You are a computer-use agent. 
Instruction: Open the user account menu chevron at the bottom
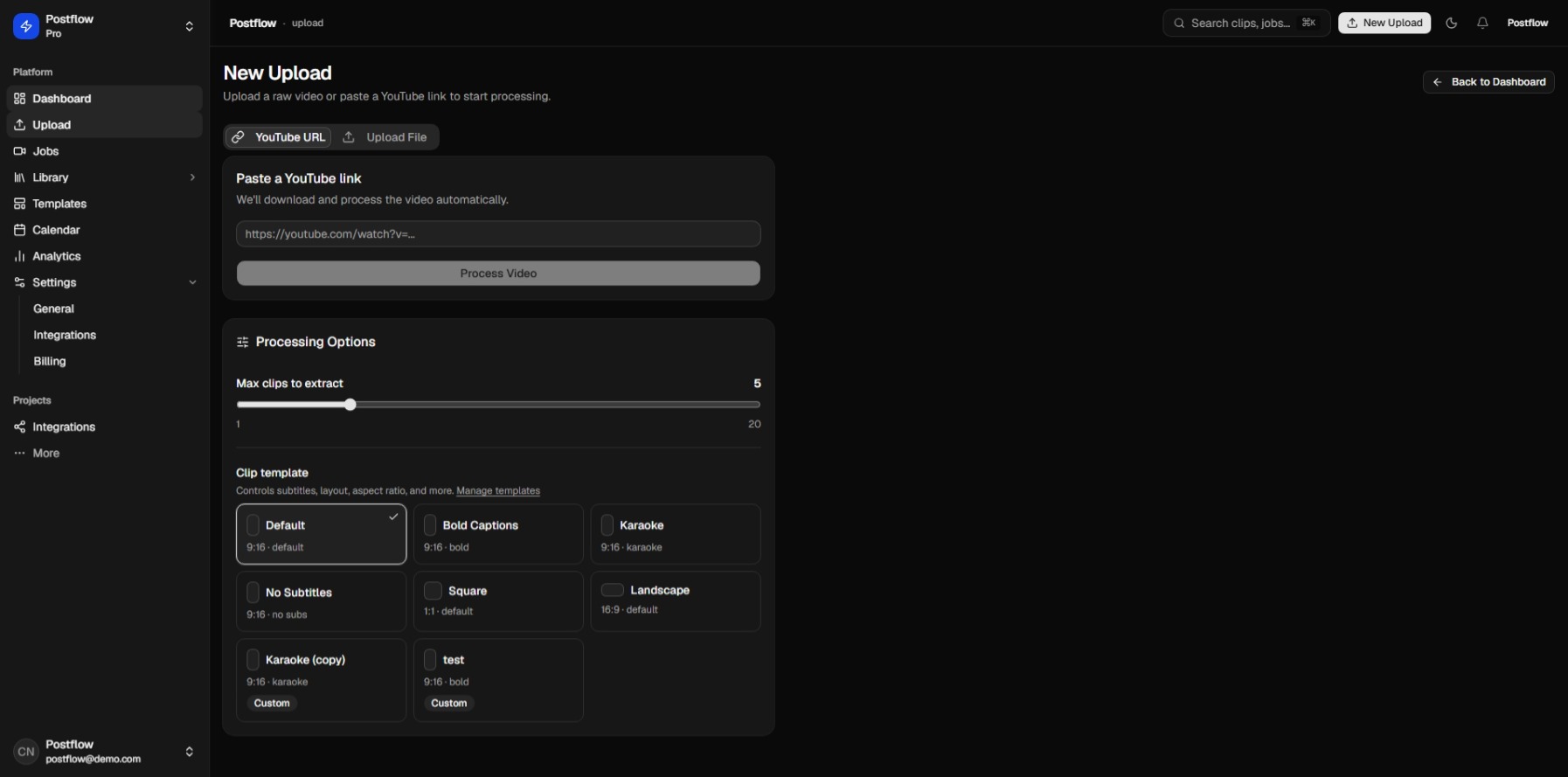click(x=189, y=752)
